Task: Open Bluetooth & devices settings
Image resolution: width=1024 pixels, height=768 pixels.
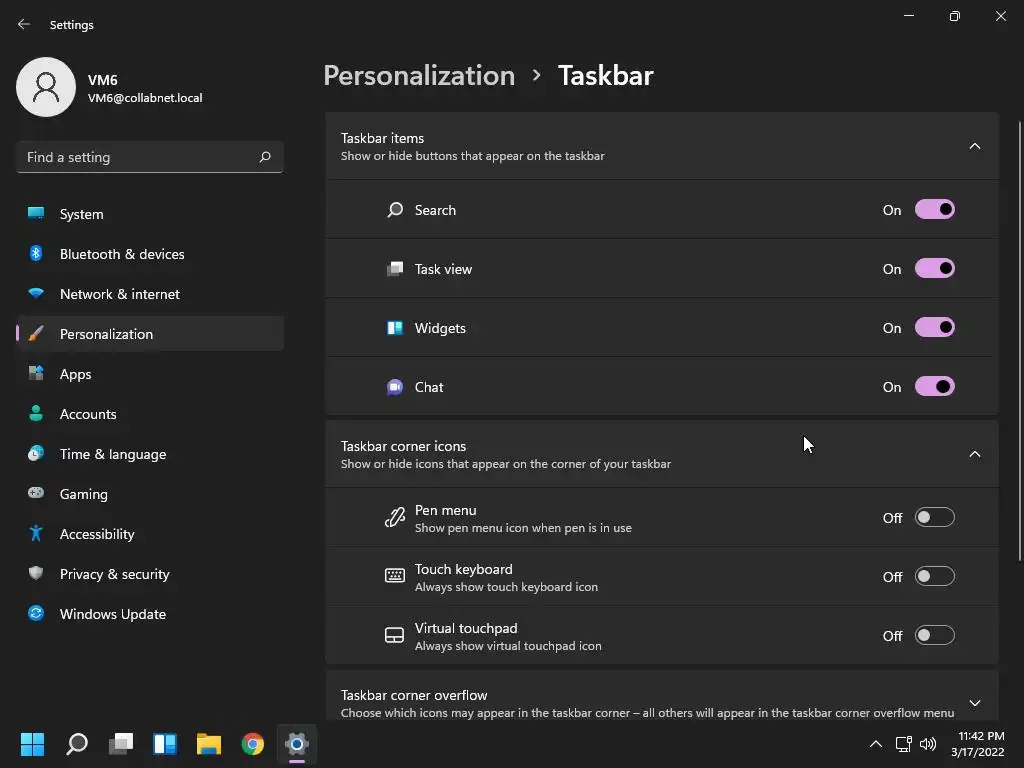Action: 122,254
